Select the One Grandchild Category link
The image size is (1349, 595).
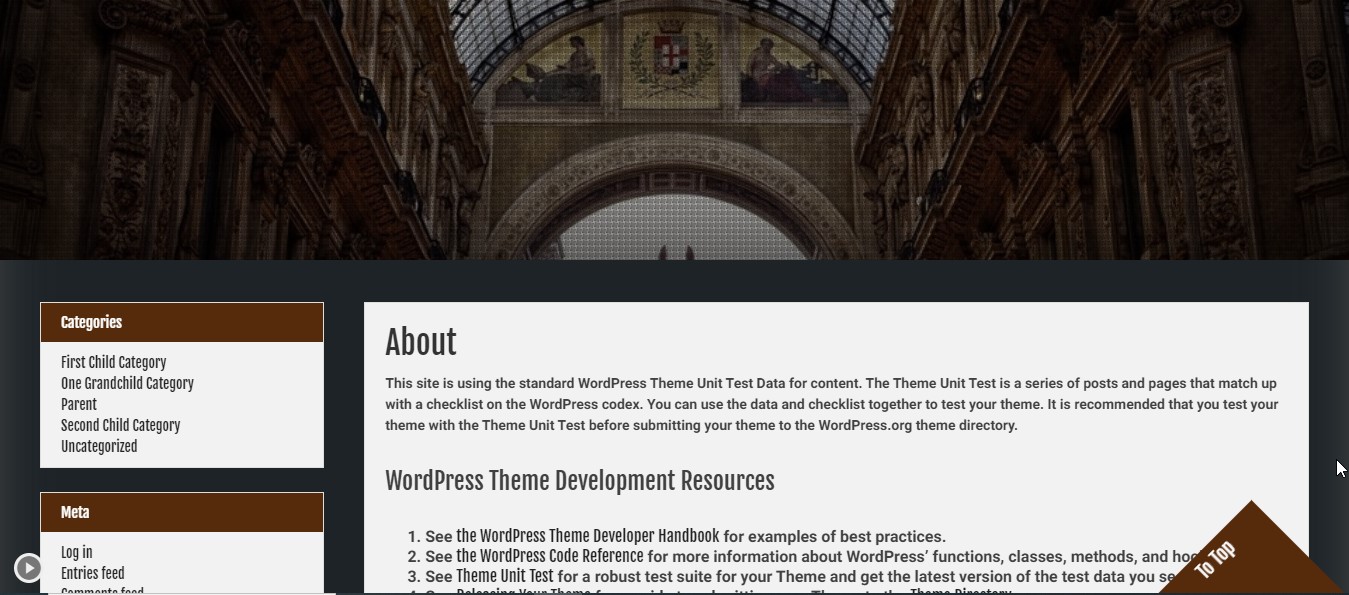[127, 383]
